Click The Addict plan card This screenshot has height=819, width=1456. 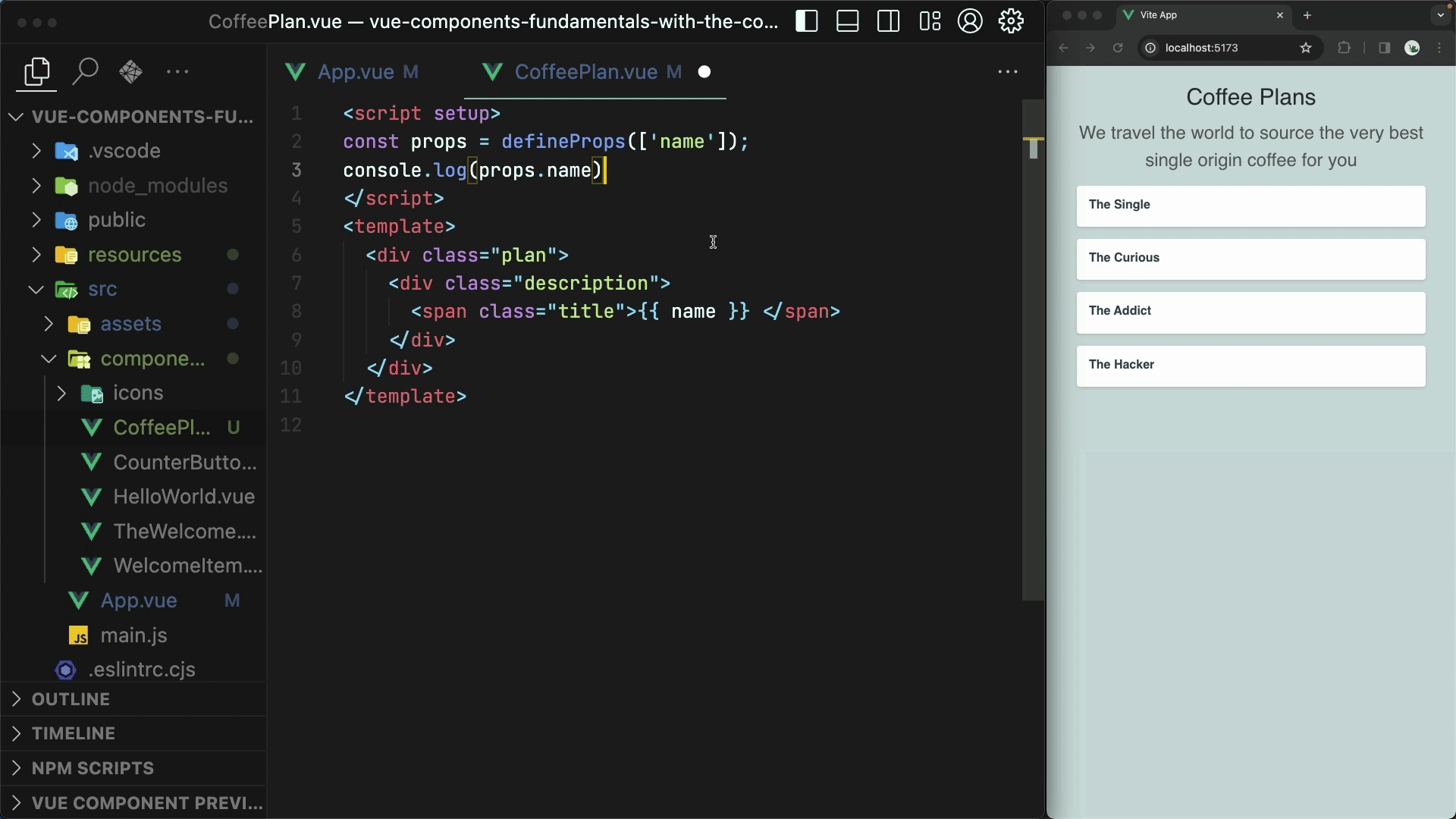pos(1251,312)
